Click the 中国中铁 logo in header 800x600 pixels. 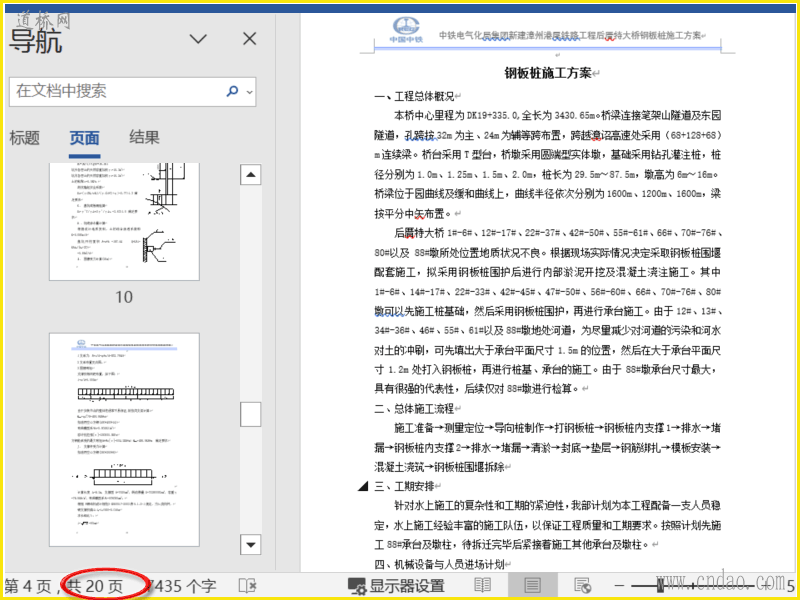(406, 30)
